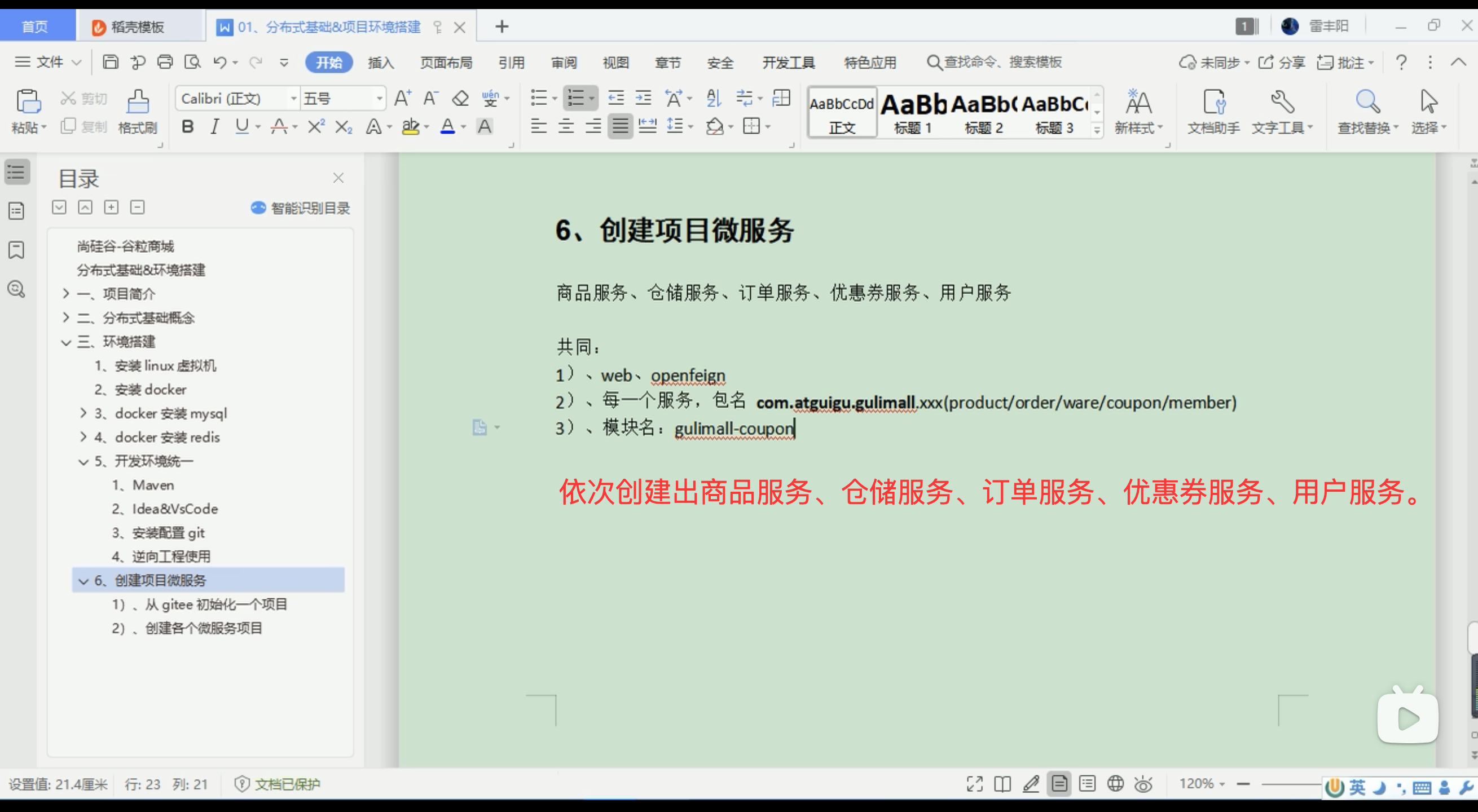Toggle justified paragraph alignment
The height and width of the screenshot is (812, 1478).
(620, 126)
